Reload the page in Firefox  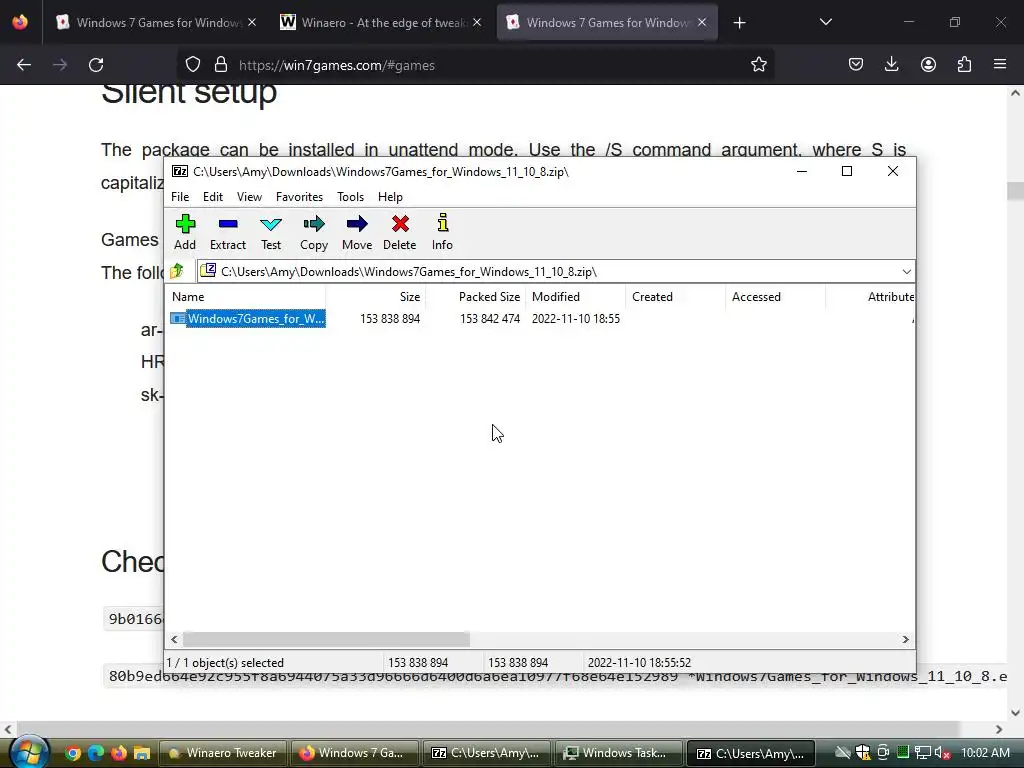coord(96,65)
